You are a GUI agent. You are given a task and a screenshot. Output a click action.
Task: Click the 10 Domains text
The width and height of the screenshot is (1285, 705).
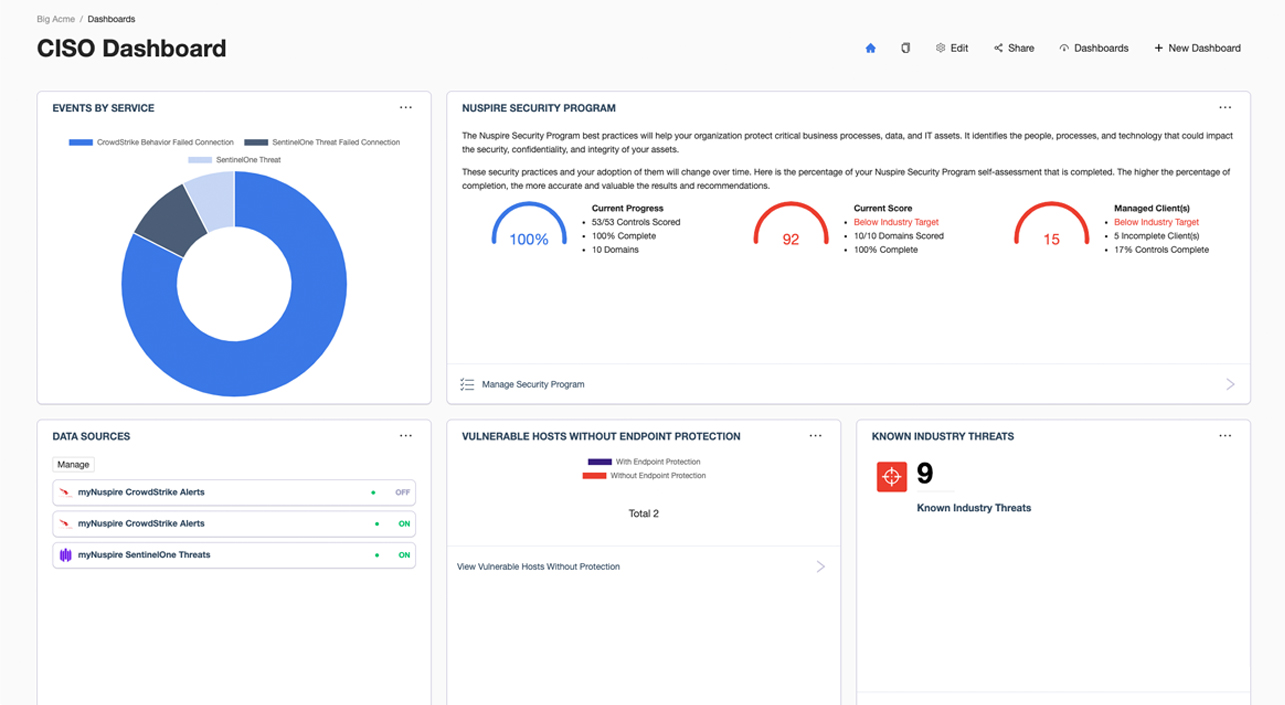615,250
